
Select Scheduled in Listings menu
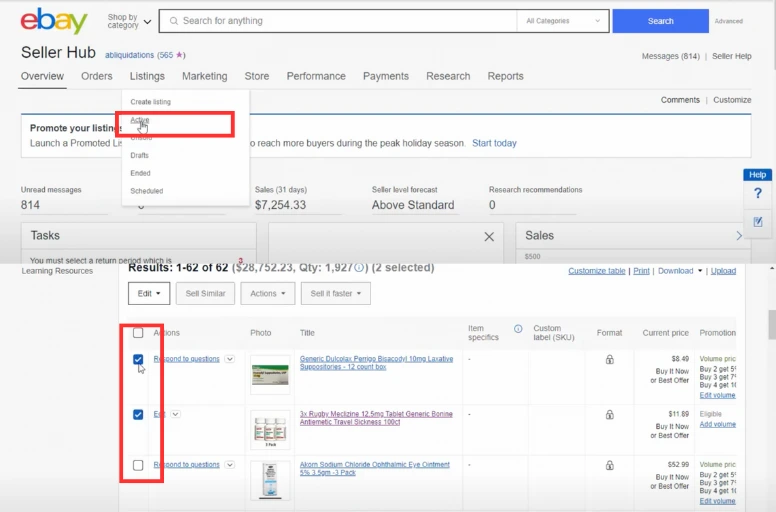pyautogui.click(x=146, y=191)
